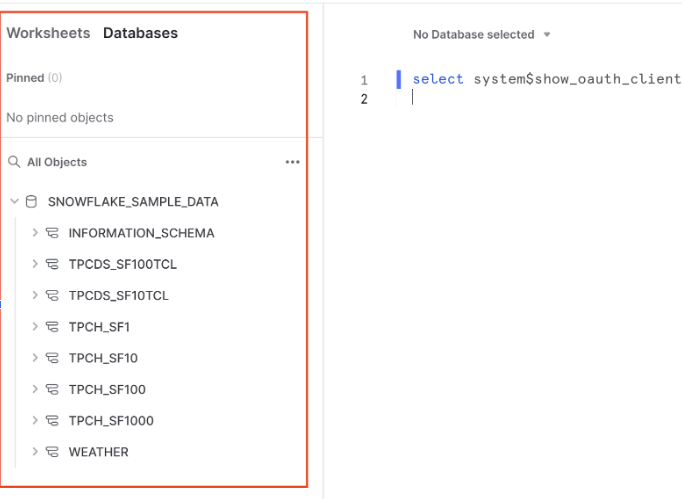
Task: Select the WEATHER label
Action: tap(98, 452)
